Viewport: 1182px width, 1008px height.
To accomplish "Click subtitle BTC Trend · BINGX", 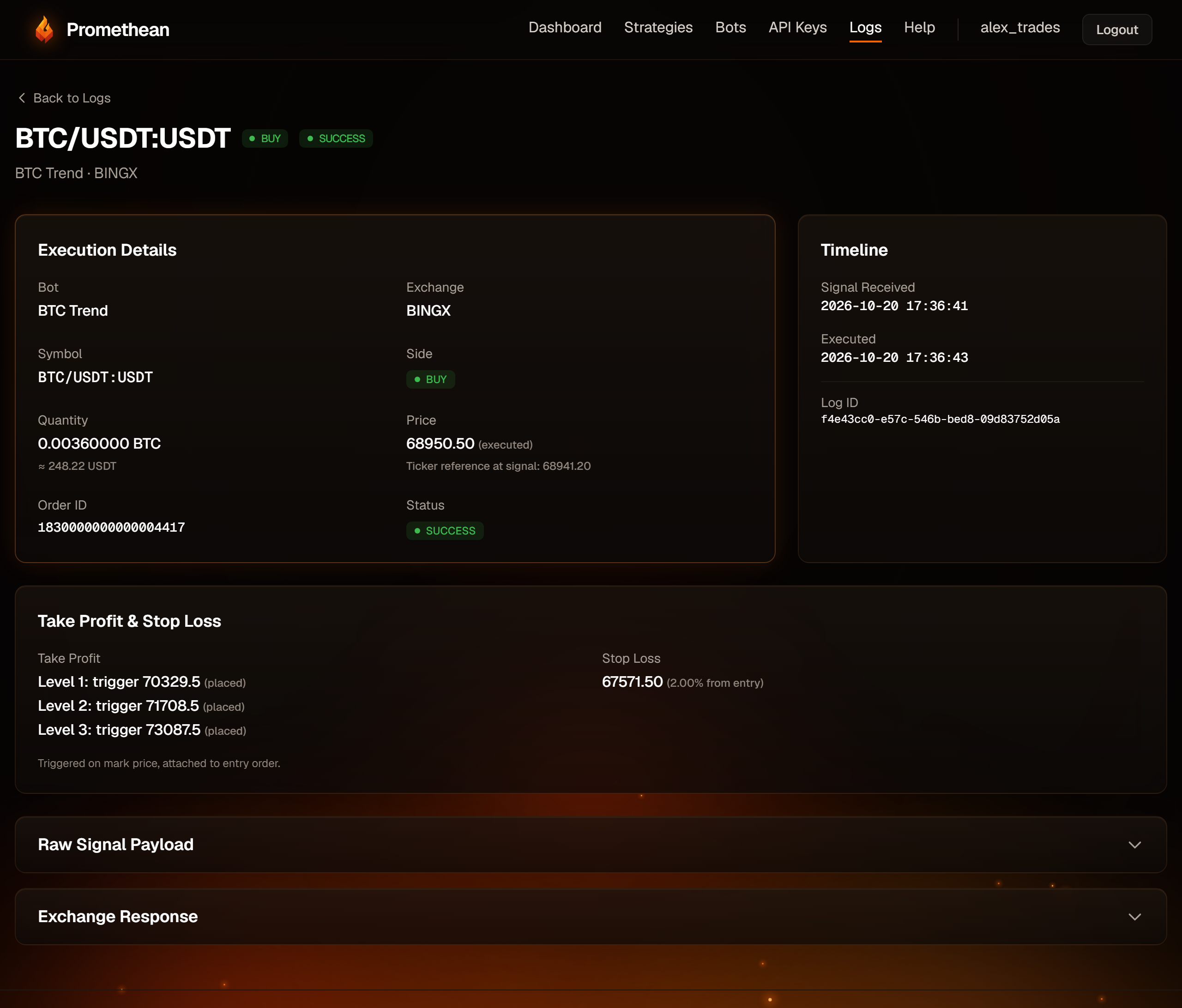I will tap(77, 173).
